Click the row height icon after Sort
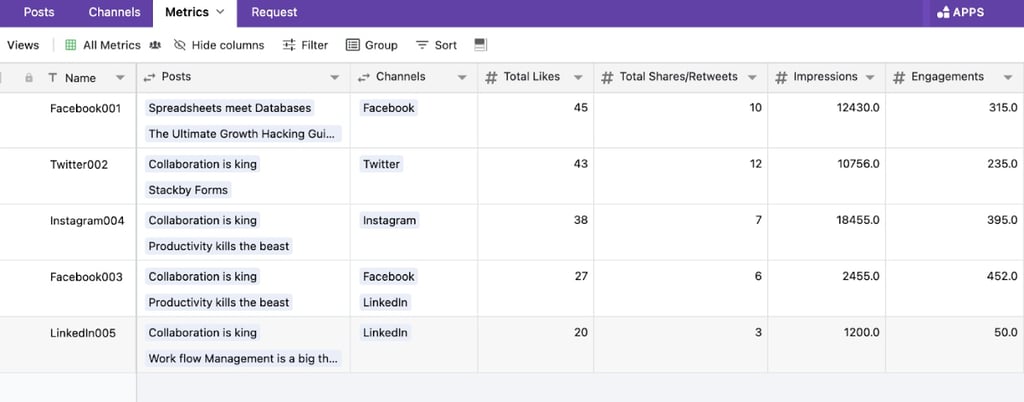The width and height of the screenshot is (1024, 402). tap(481, 45)
